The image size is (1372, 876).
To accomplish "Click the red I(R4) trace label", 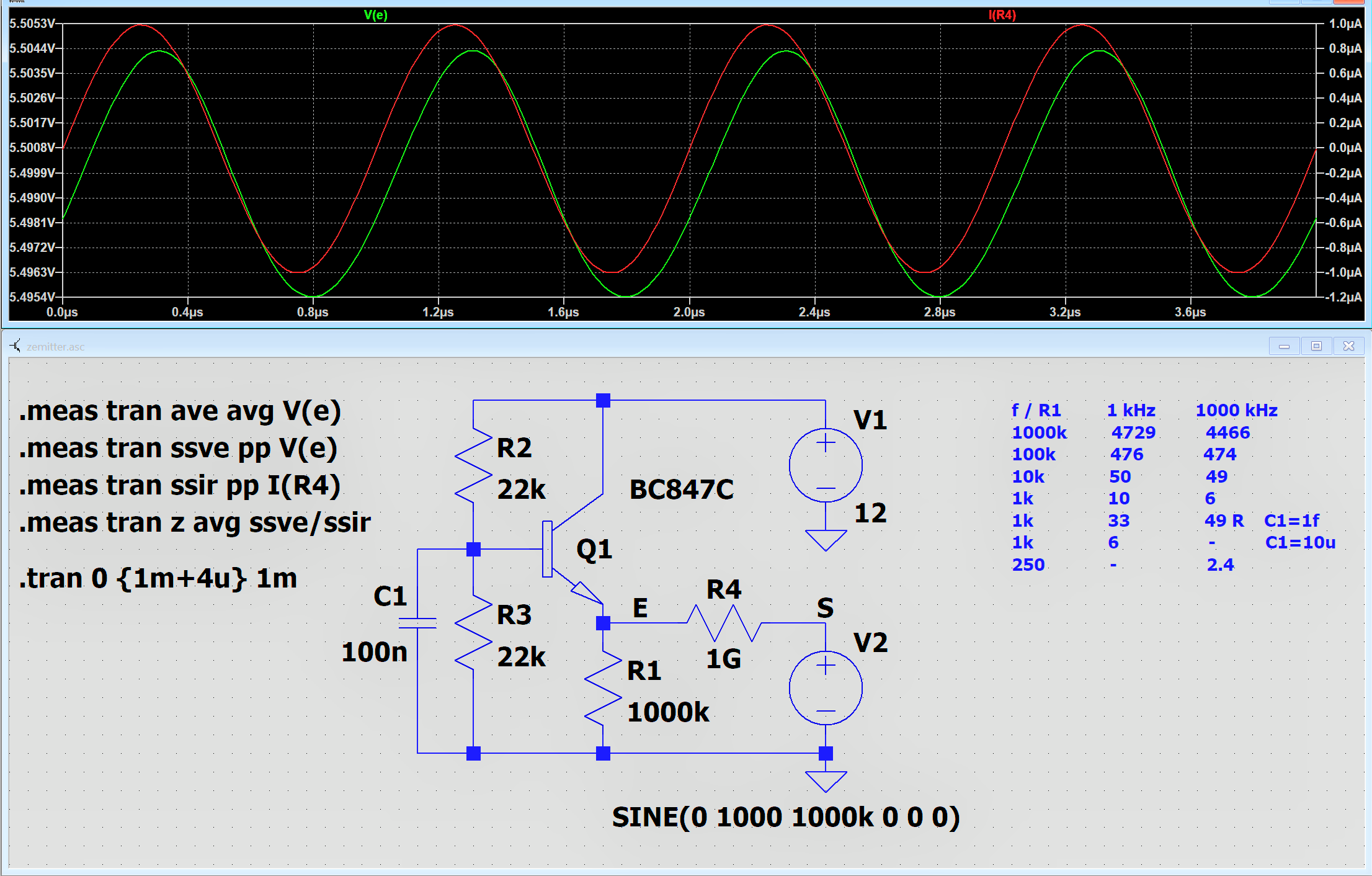I will (x=1002, y=15).
